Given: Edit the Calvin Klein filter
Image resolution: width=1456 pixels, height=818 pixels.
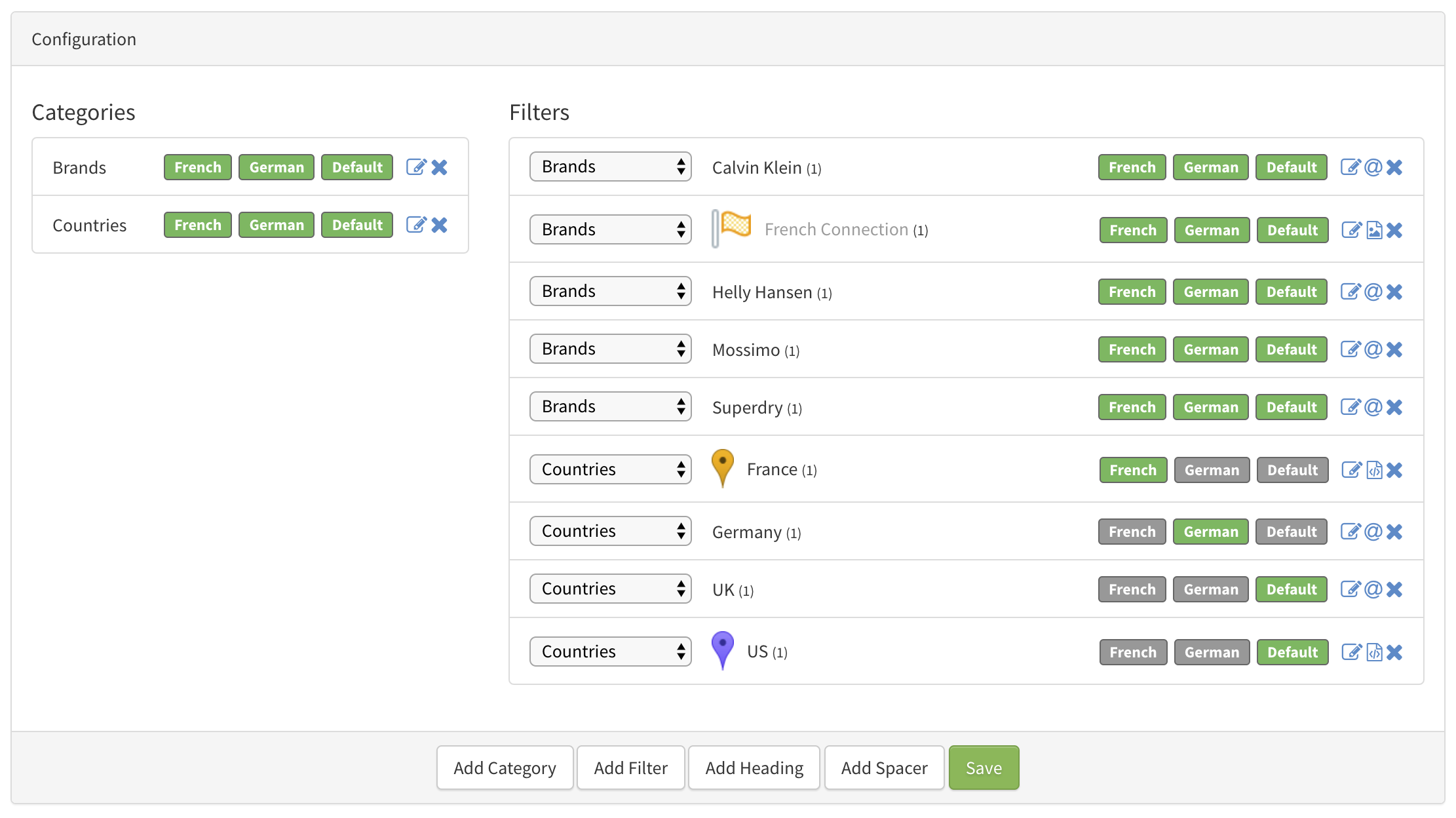Looking at the screenshot, I should (x=1351, y=167).
